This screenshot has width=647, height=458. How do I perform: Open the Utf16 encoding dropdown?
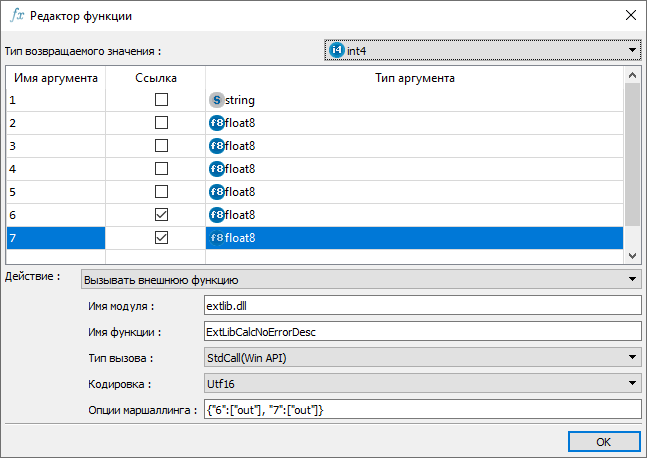[632, 383]
